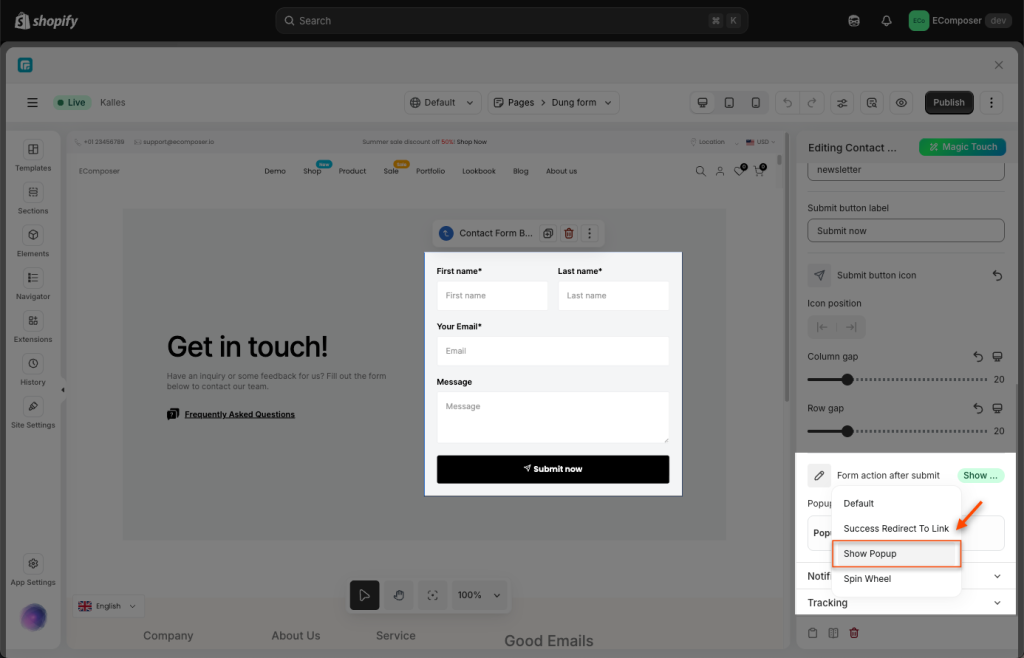Click the Magic Touch button

[962, 147]
